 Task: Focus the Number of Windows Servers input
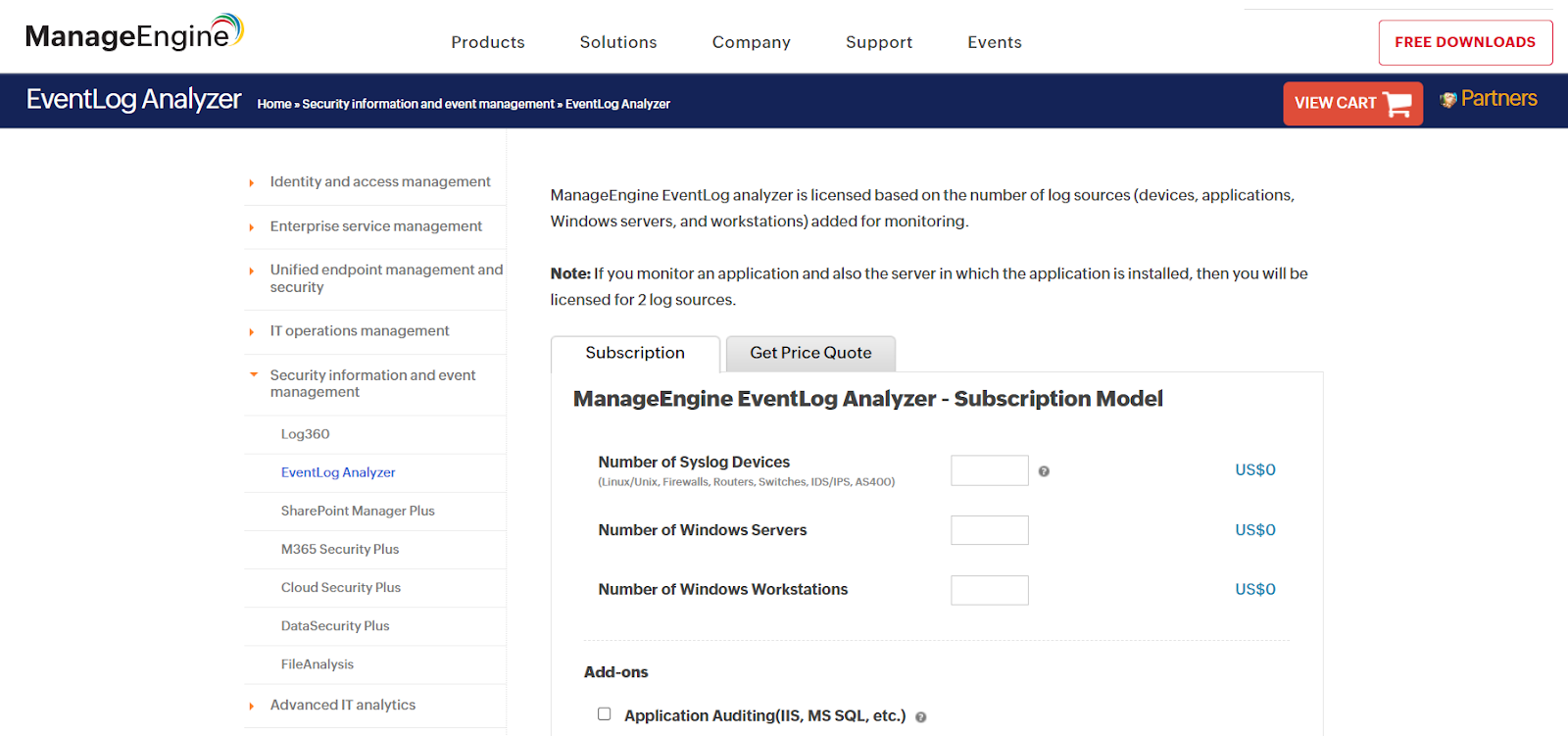[x=989, y=530]
